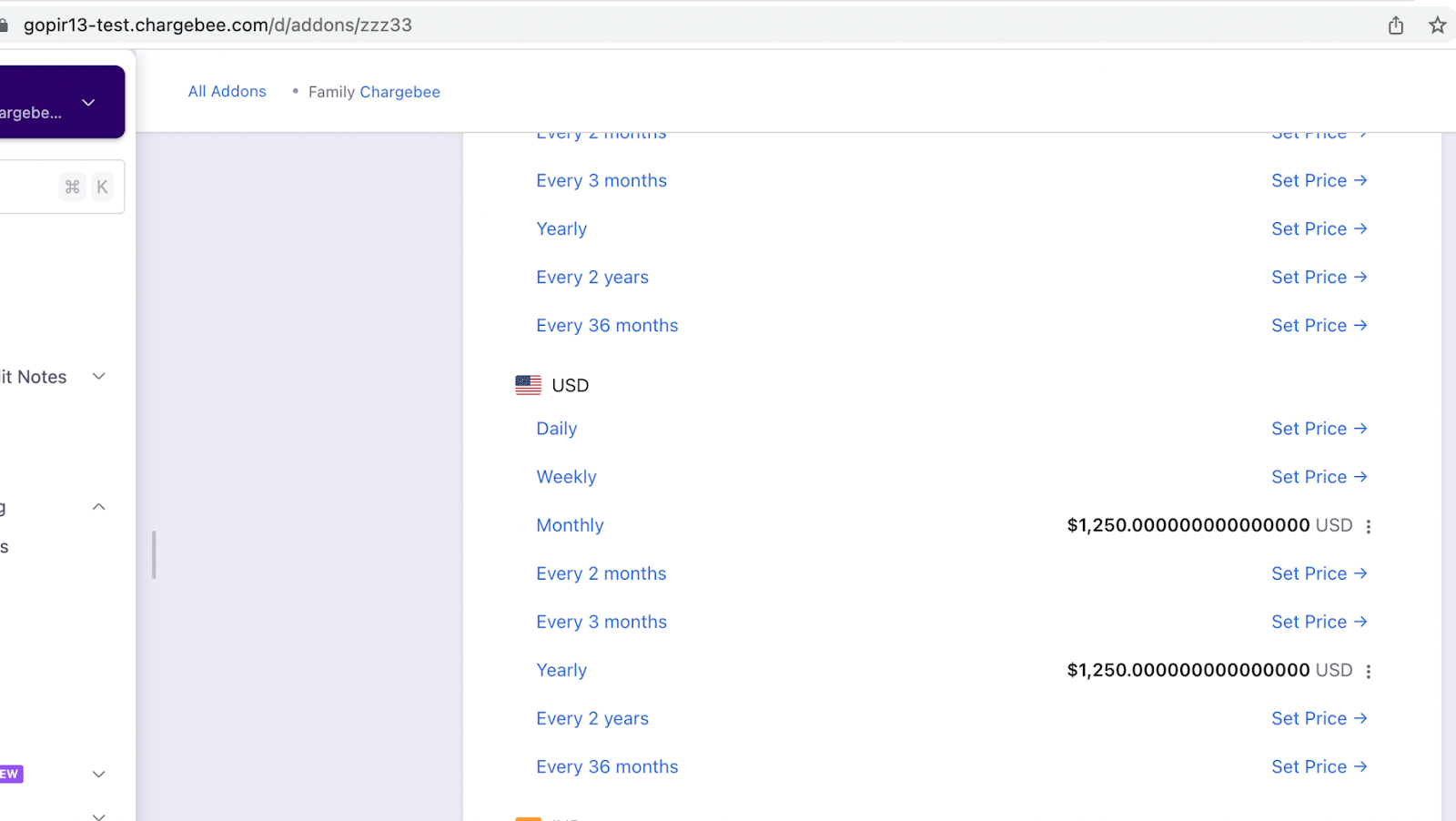Open the kebab menu for Yearly USD price
Image resolution: width=1456 pixels, height=821 pixels.
[x=1368, y=671]
